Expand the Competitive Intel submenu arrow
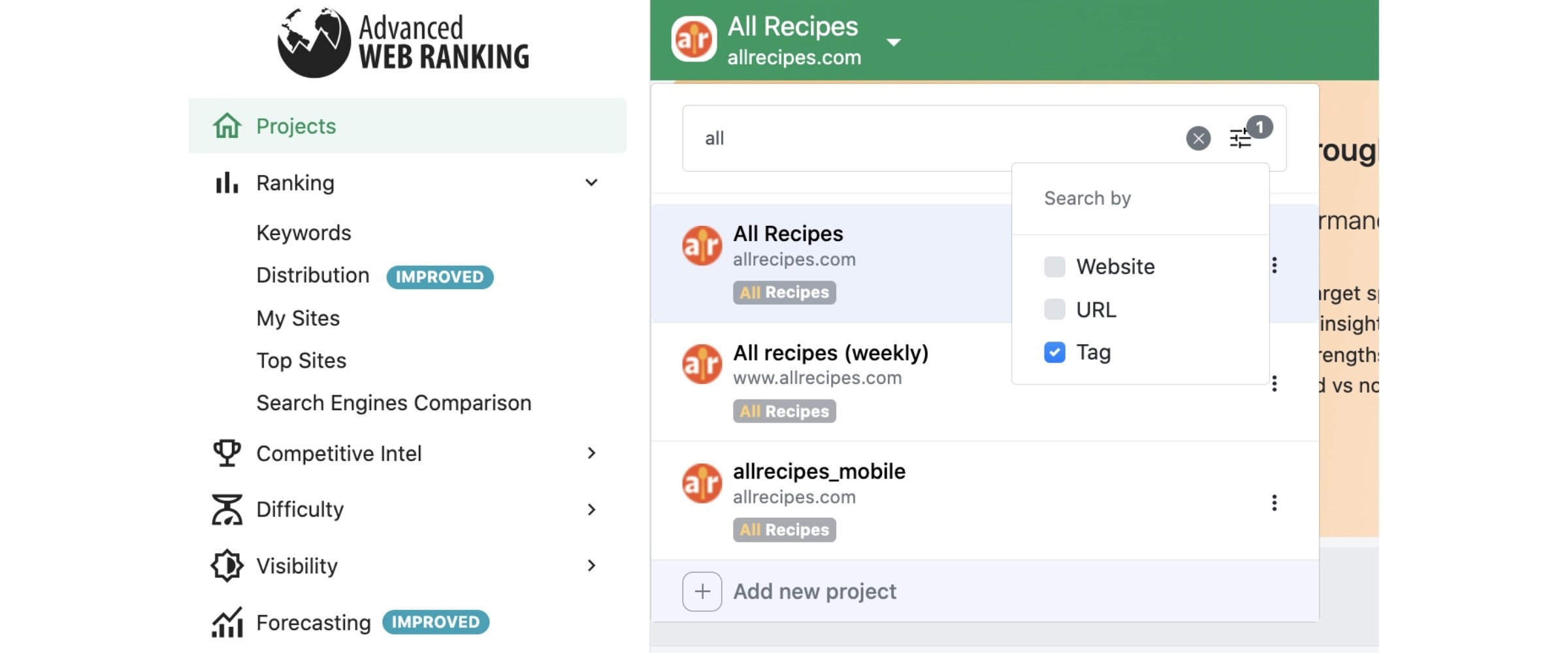Viewport: 1568px width, 653px height. tap(591, 453)
